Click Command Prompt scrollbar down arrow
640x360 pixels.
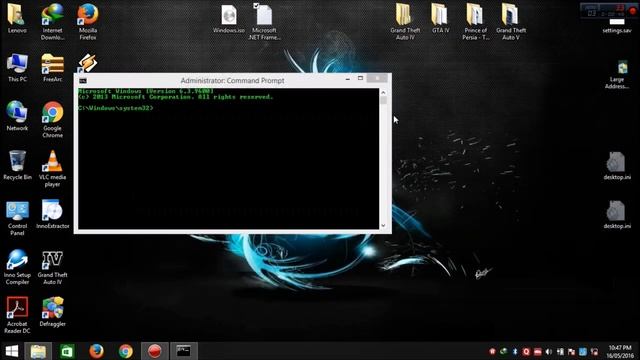pyautogui.click(x=383, y=225)
